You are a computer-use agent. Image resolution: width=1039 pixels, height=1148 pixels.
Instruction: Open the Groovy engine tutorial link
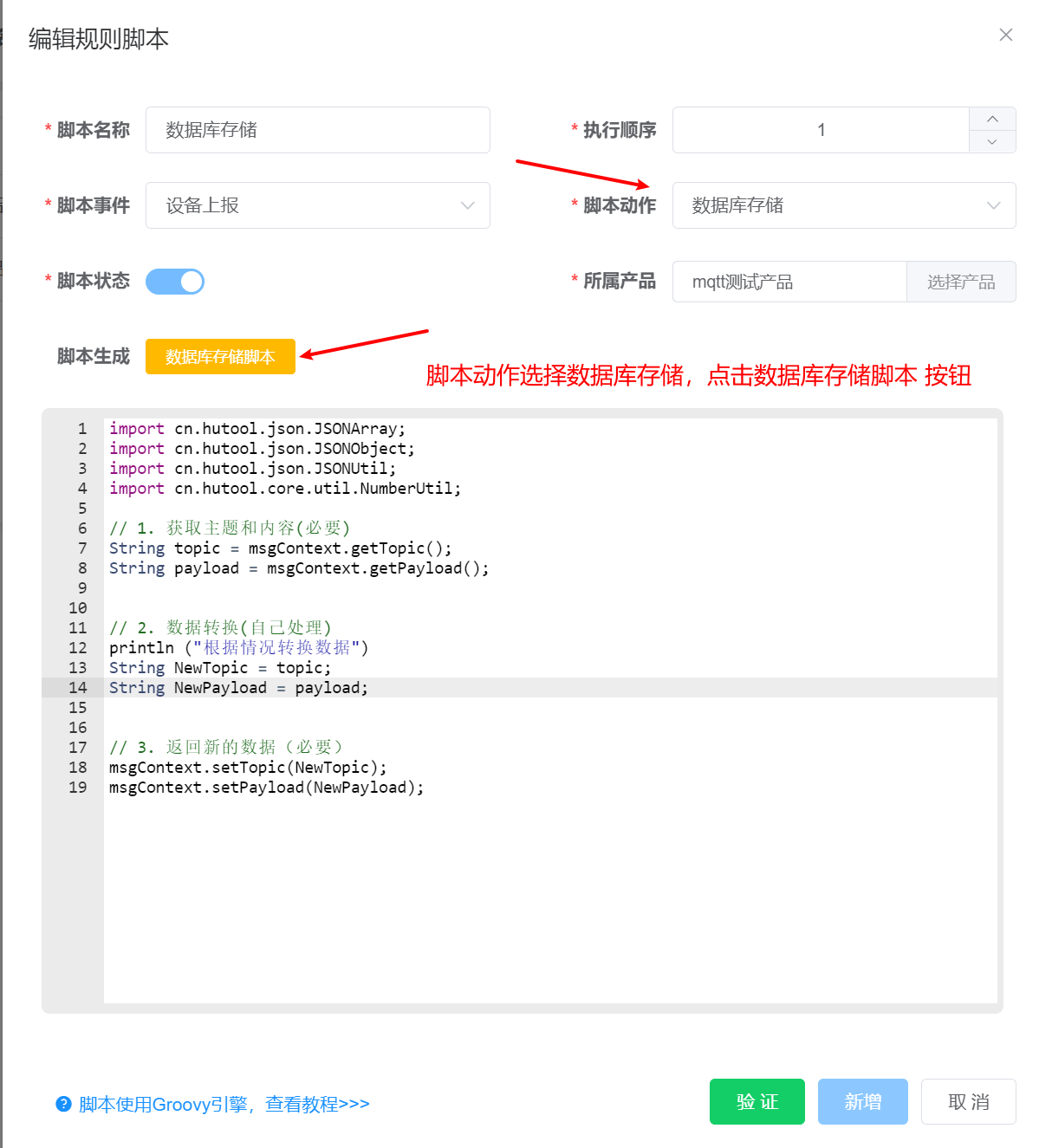coord(224,1104)
